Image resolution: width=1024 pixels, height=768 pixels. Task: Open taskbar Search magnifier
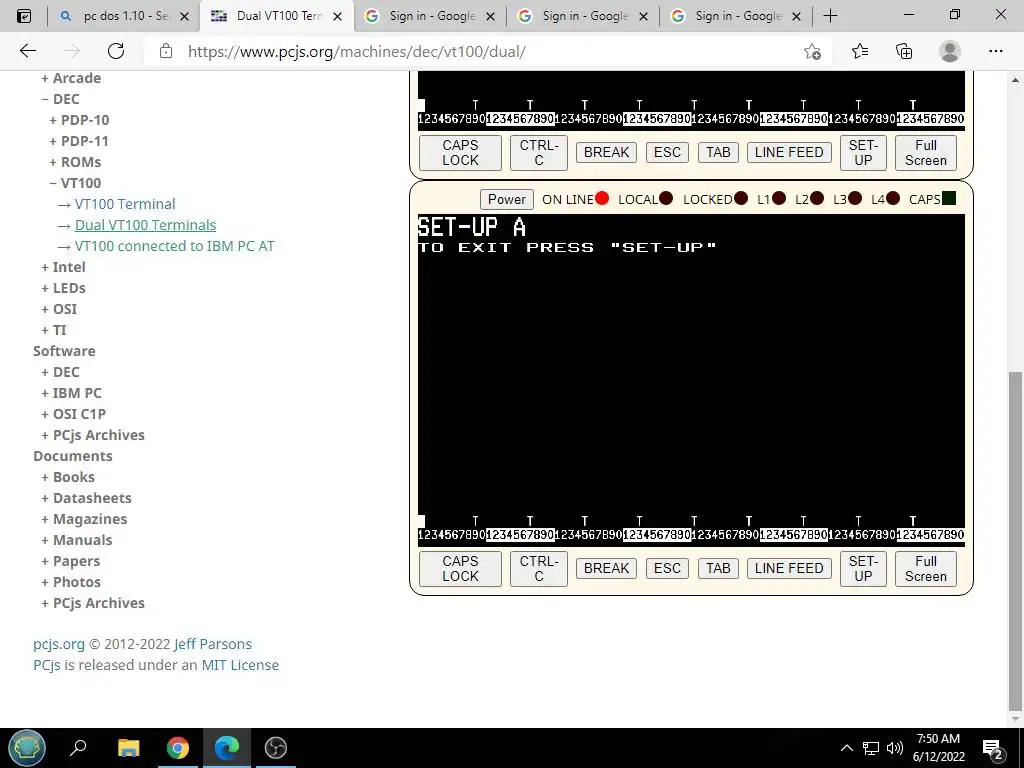tap(78, 748)
